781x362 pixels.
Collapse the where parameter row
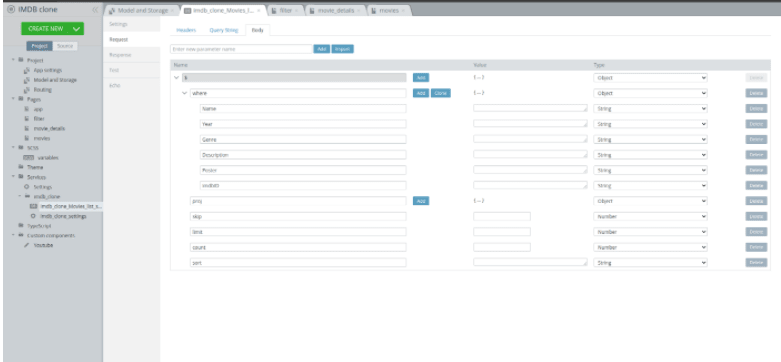tap(185, 93)
